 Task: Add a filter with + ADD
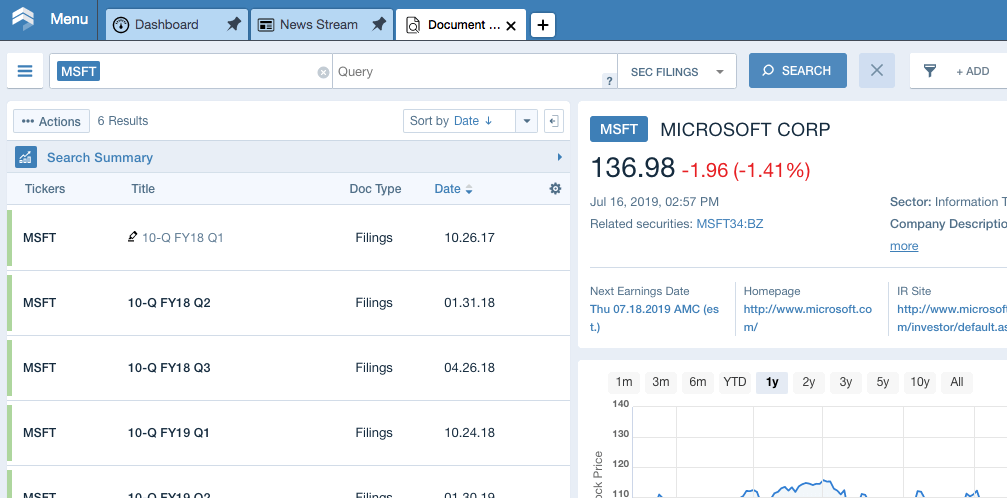[972, 71]
